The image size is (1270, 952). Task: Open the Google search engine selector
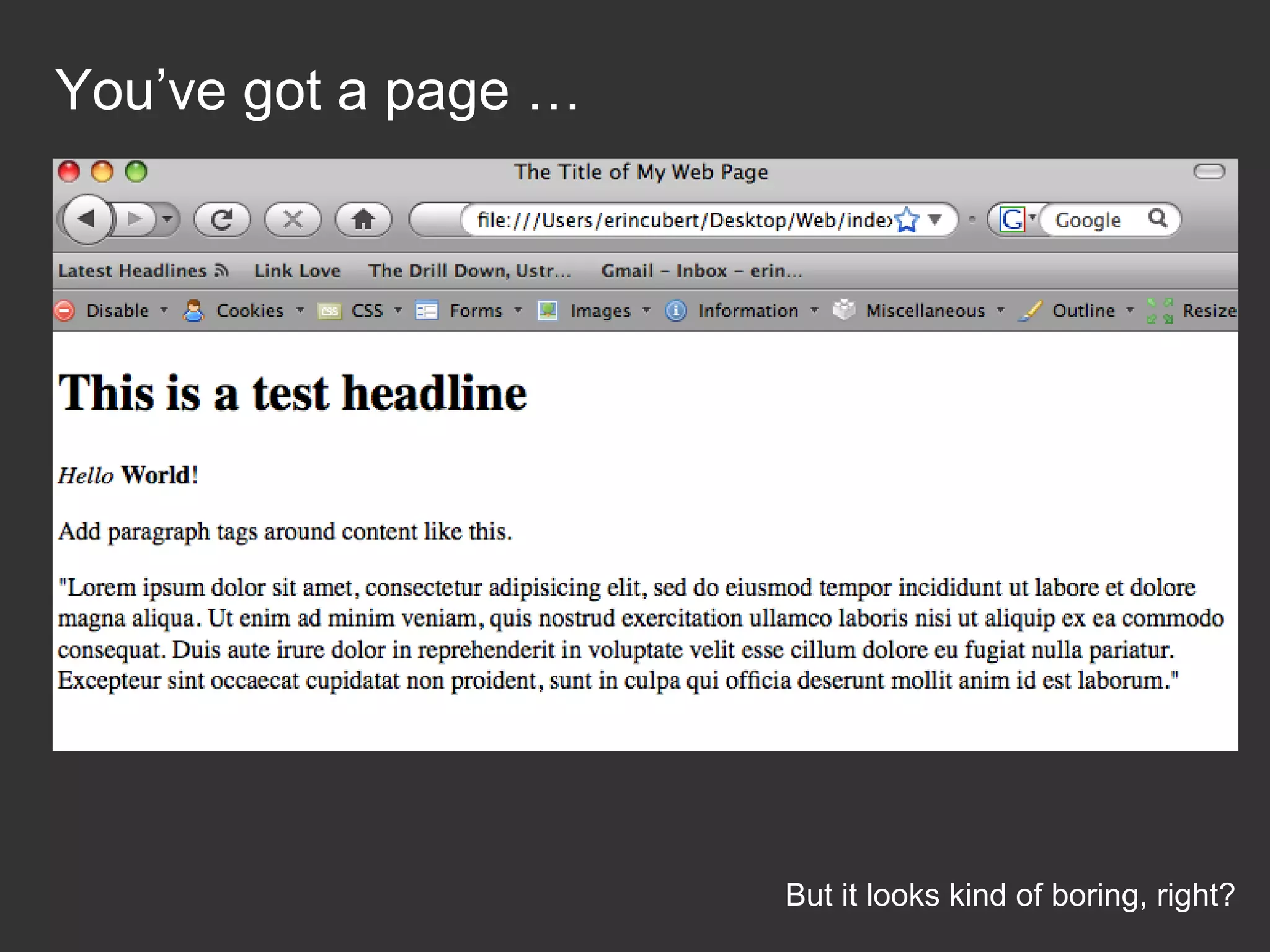click(x=1017, y=219)
